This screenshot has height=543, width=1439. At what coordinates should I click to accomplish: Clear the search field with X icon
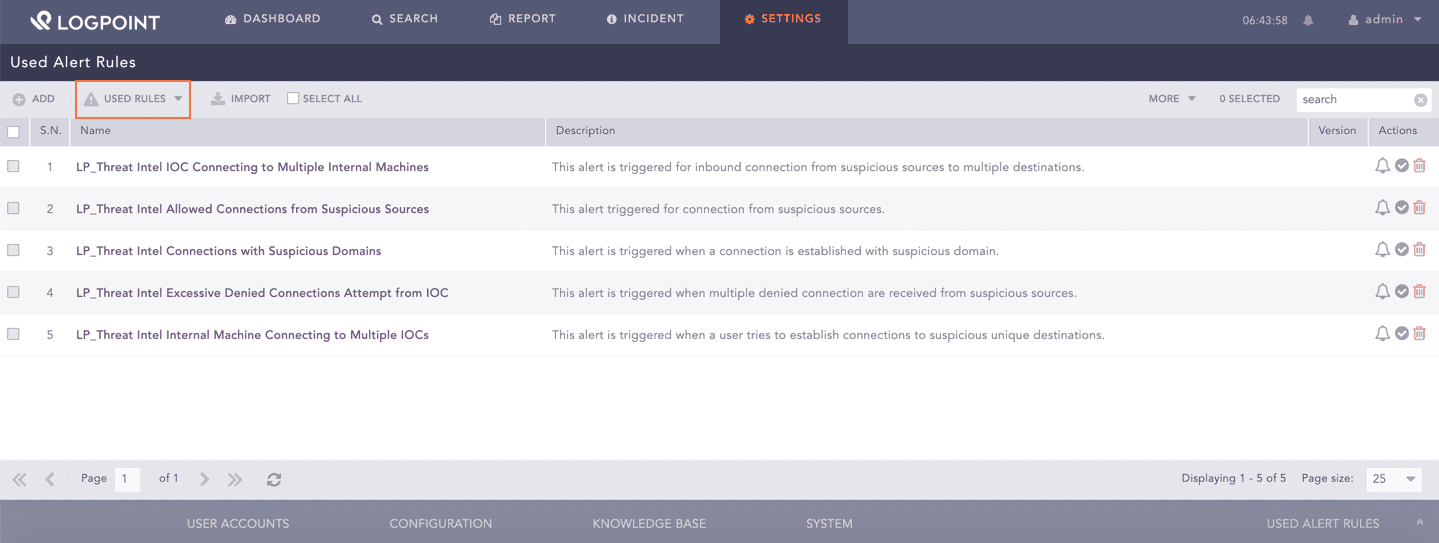click(x=1420, y=100)
